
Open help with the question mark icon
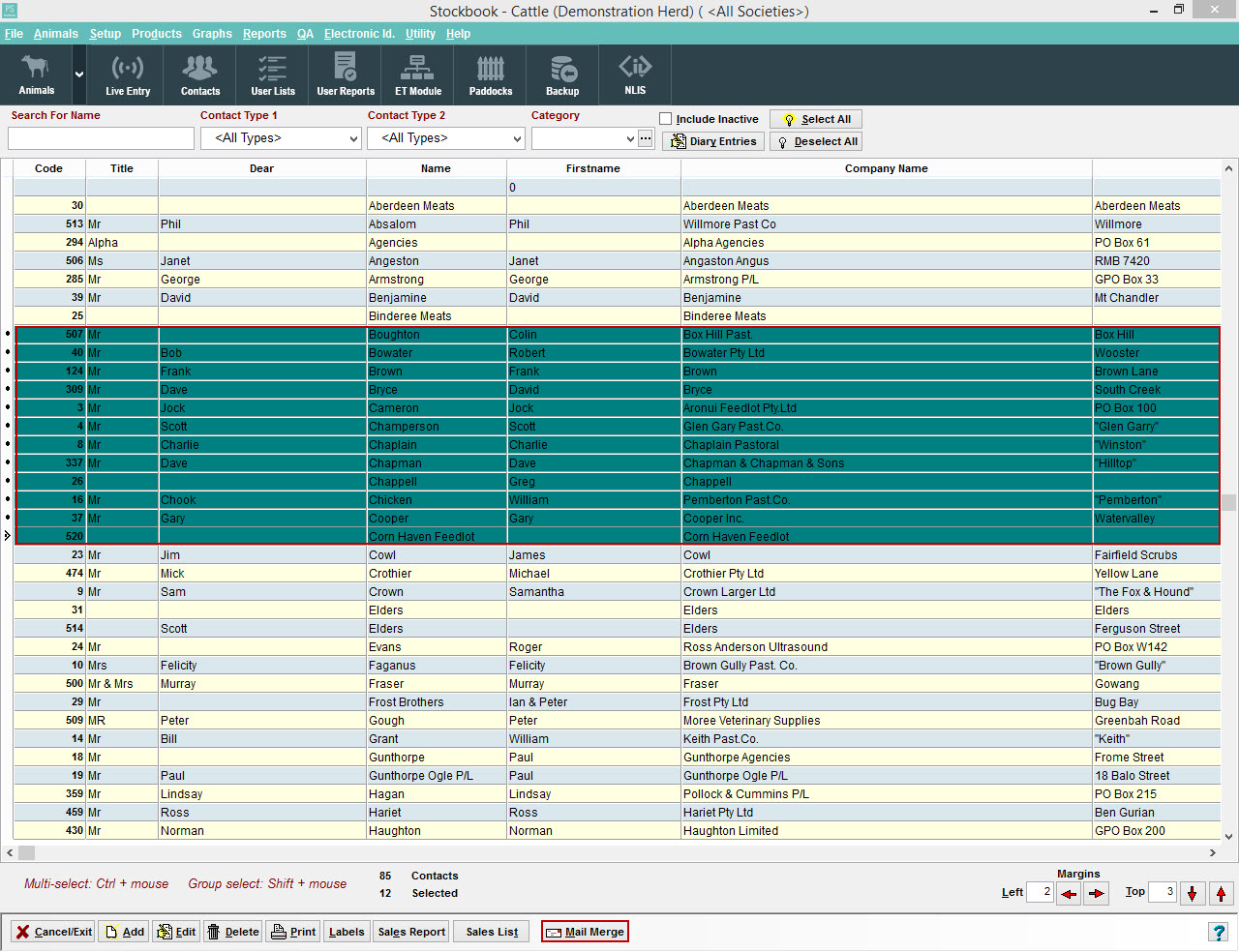click(1219, 932)
